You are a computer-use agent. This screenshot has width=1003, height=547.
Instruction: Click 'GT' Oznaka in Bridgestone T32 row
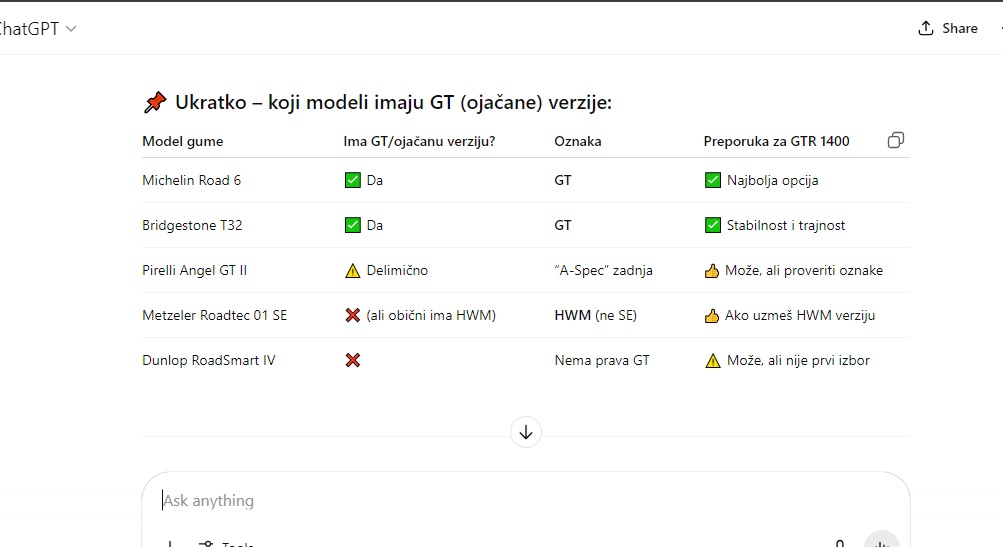tap(563, 225)
